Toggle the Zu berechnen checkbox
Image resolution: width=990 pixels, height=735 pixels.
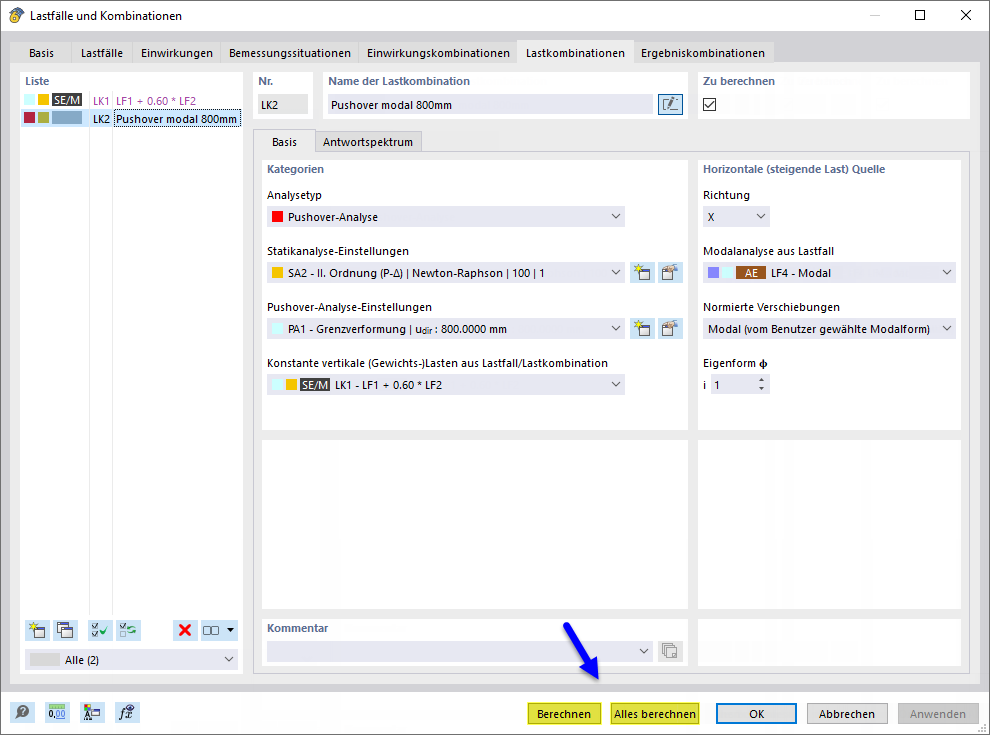tap(710, 104)
